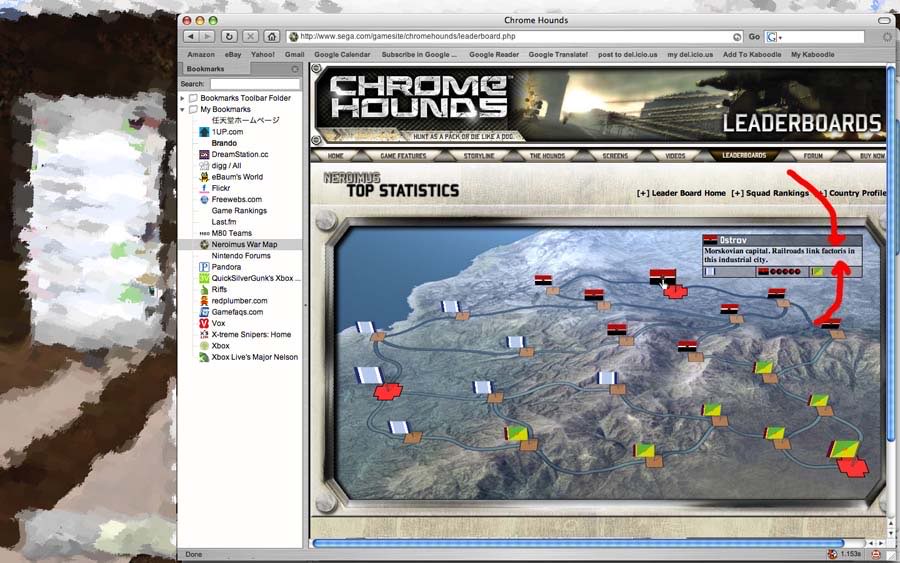900x563 pixels.
Task: Click the Add To Kaboodle bookmarklet
Action: pyautogui.click(x=752, y=55)
